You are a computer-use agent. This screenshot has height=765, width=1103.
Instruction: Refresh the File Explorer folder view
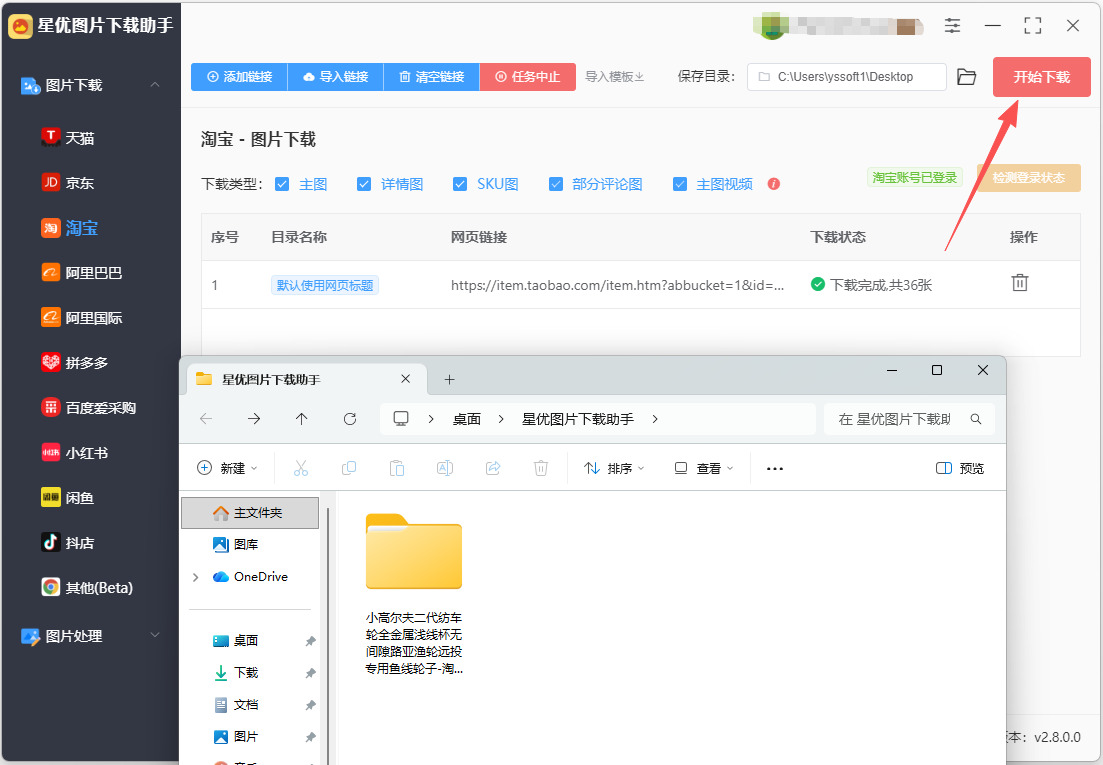(350, 419)
